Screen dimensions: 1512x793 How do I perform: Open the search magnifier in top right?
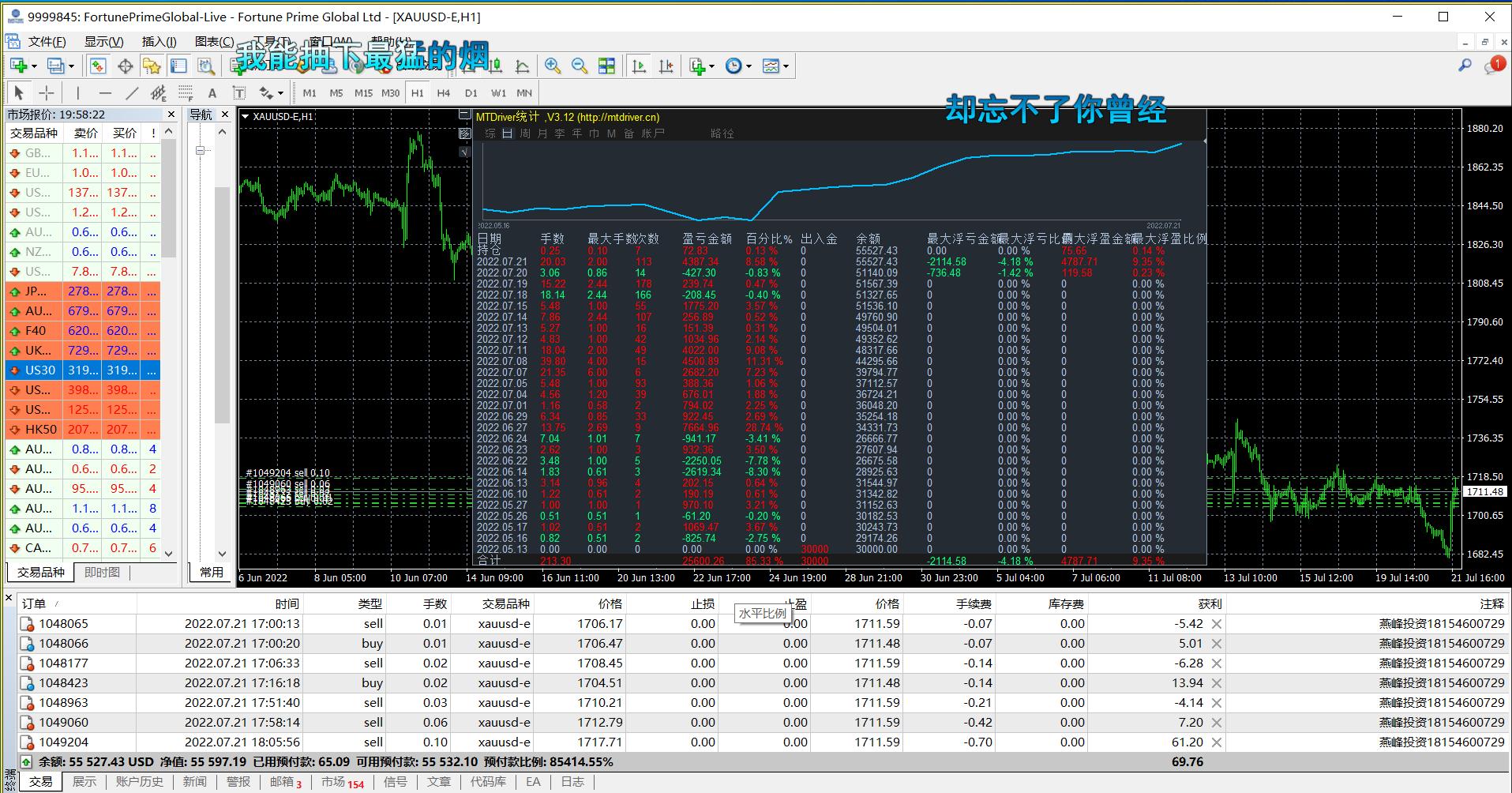(x=1465, y=66)
